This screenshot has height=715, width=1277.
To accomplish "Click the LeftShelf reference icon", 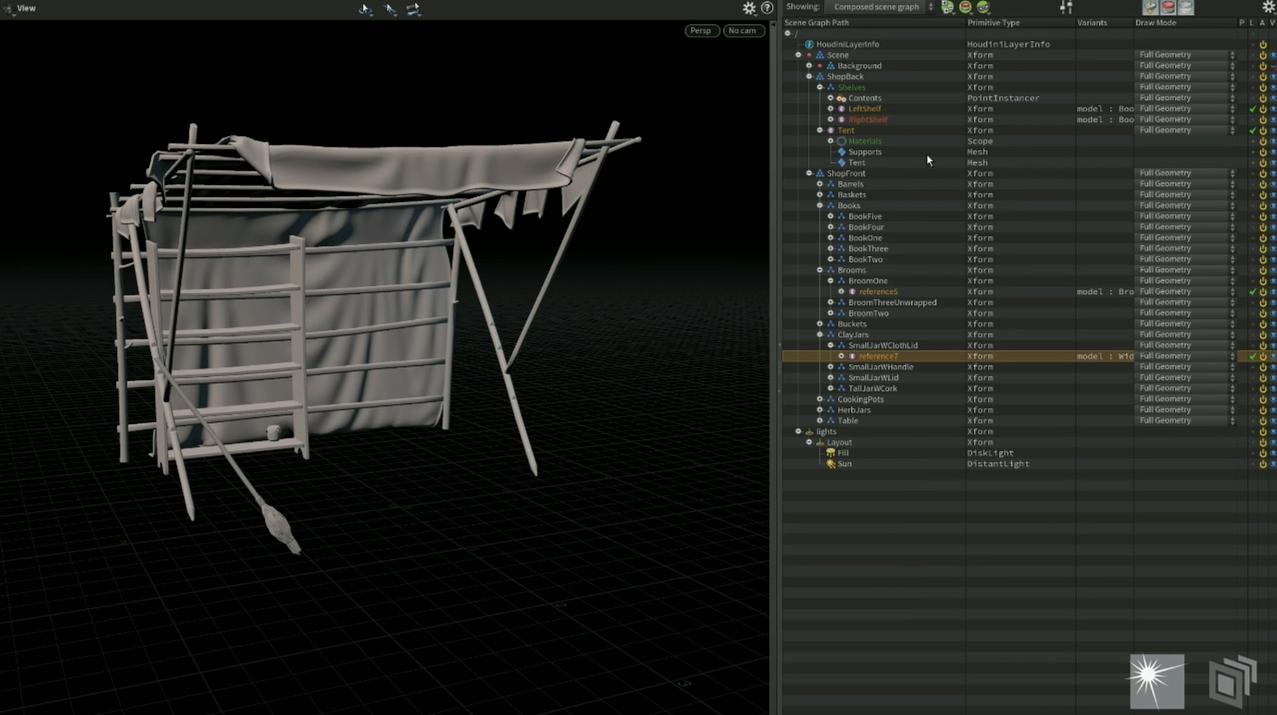I will pos(842,109).
